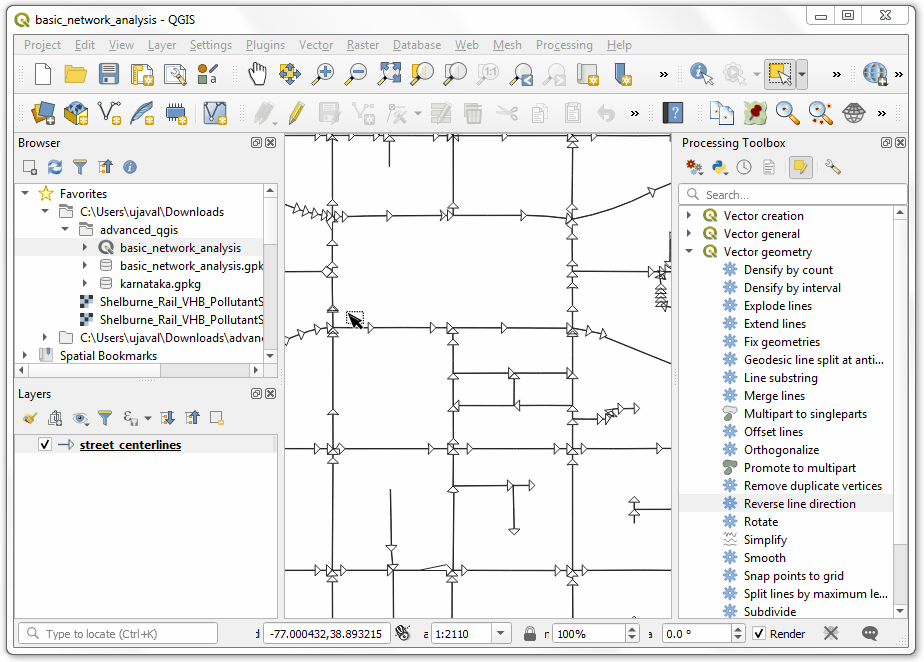
Task: Click the coordinate field in status bar
Action: click(326, 634)
